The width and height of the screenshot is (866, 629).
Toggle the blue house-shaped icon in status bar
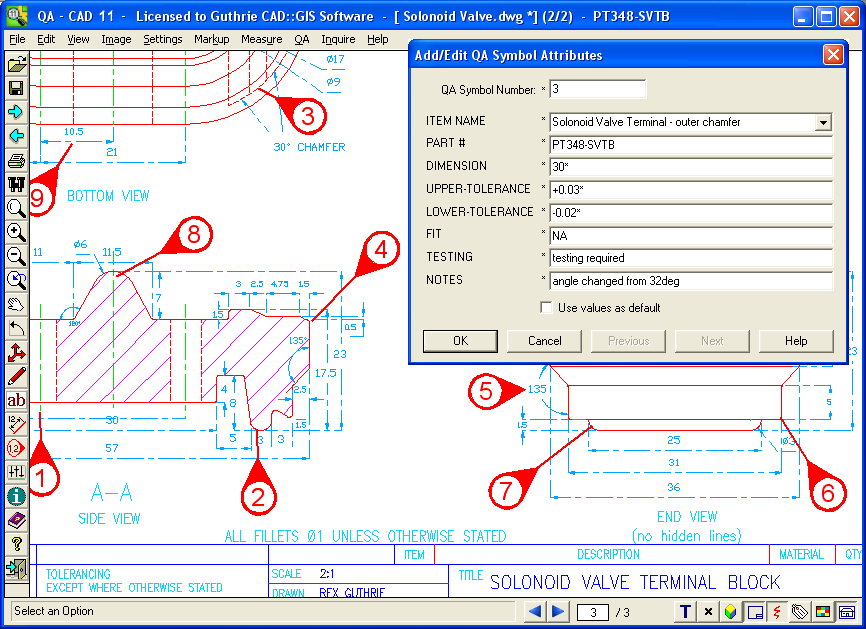846,611
